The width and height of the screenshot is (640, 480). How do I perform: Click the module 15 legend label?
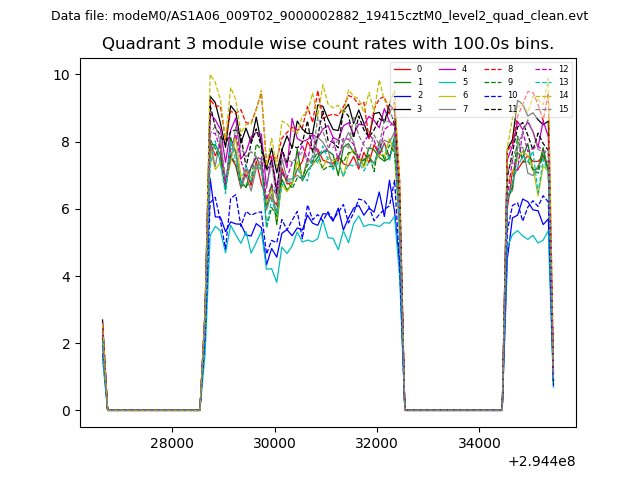tap(563, 108)
